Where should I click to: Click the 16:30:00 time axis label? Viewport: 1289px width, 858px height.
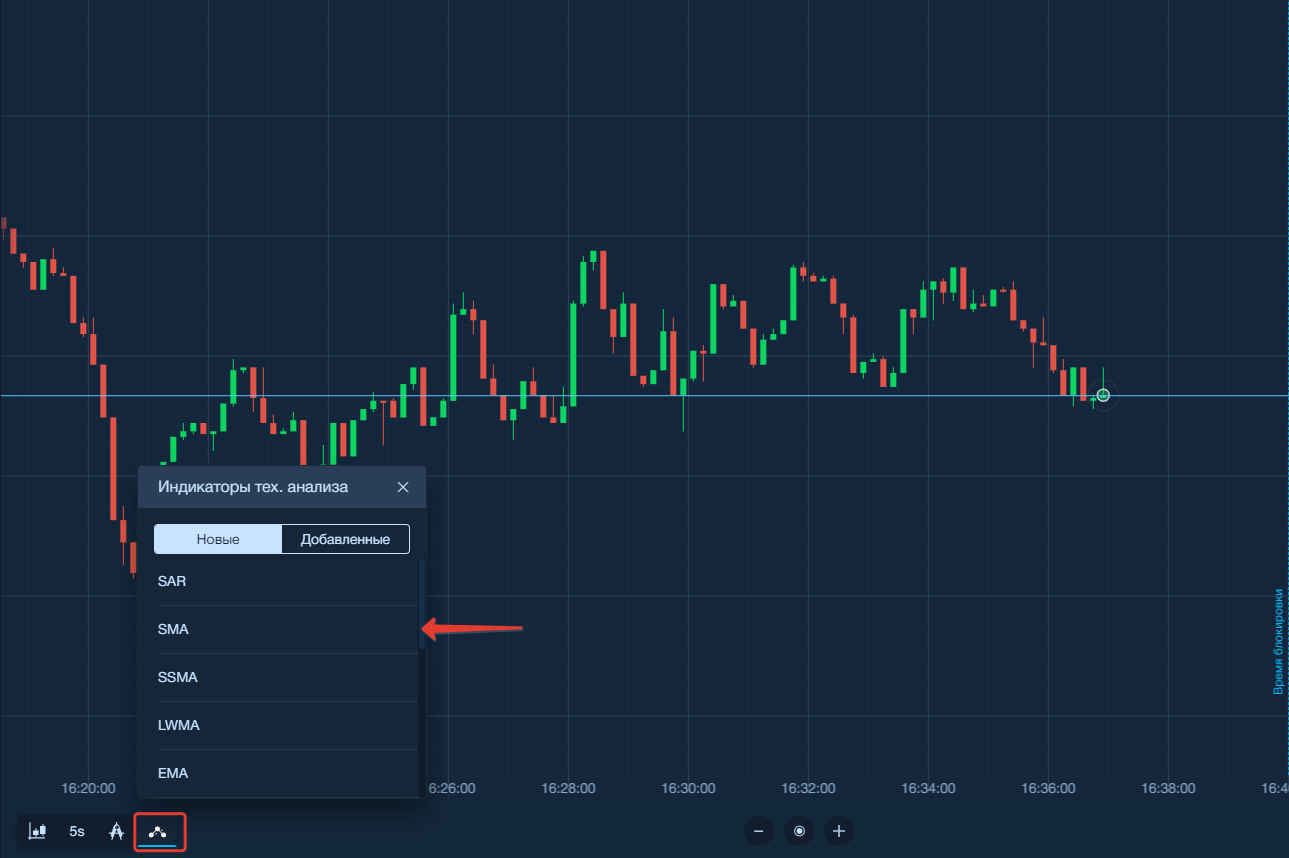tap(688, 788)
